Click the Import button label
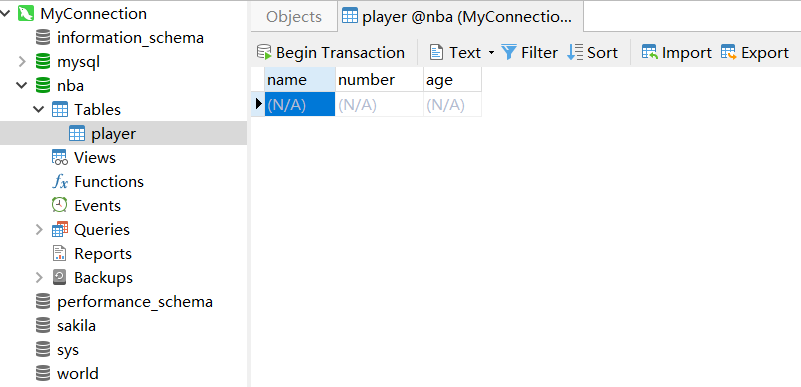 pyautogui.click(x=687, y=53)
